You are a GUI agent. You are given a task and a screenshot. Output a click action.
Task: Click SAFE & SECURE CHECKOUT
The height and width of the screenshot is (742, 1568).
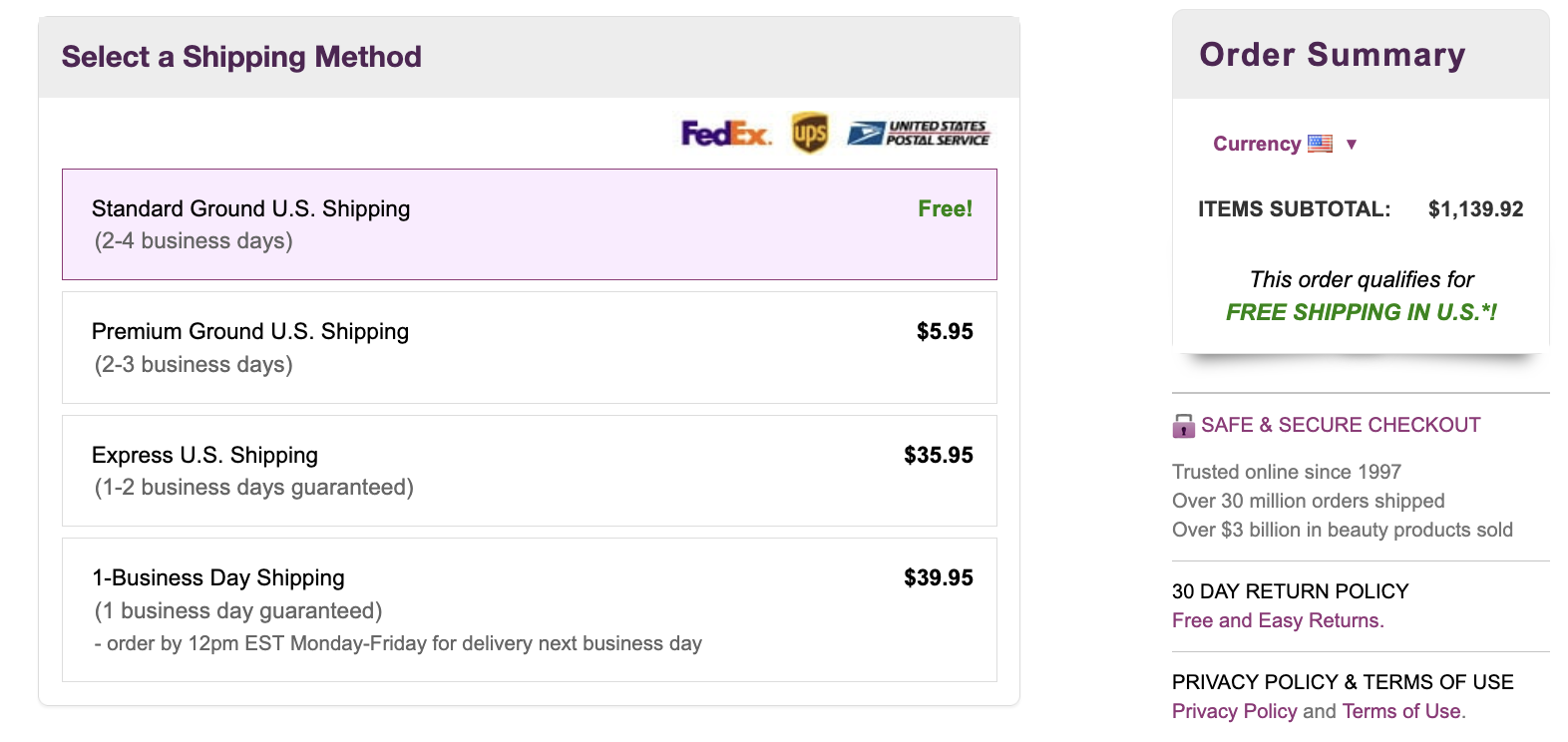click(1342, 425)
